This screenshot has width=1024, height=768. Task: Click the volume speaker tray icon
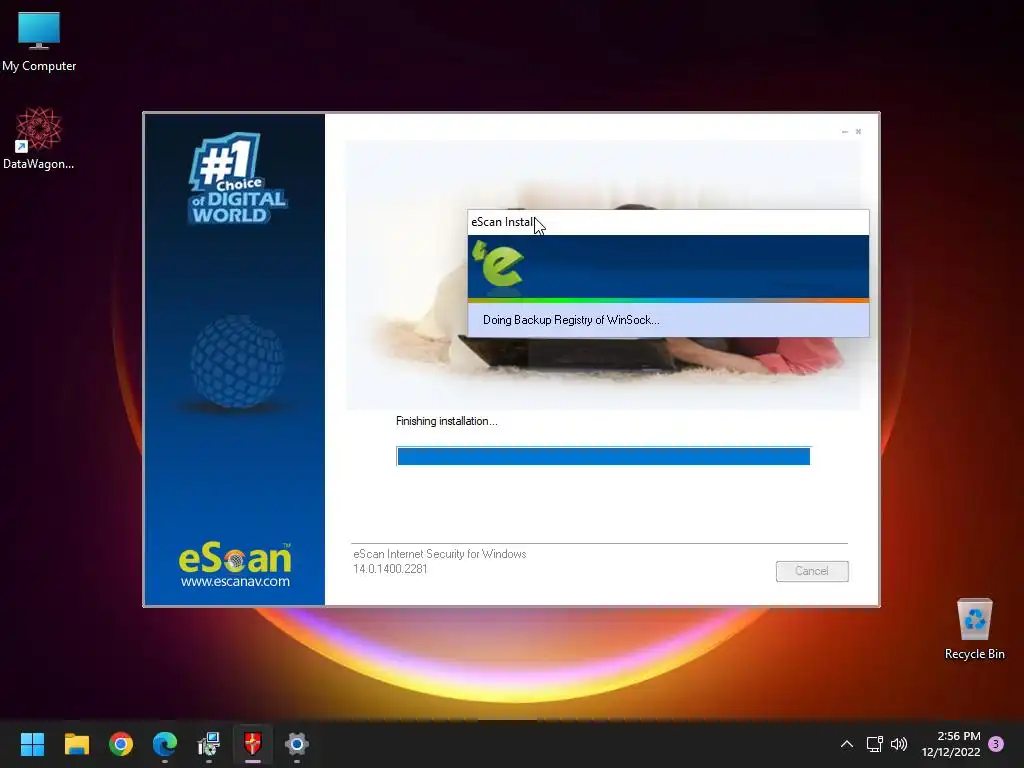[899, 744]
